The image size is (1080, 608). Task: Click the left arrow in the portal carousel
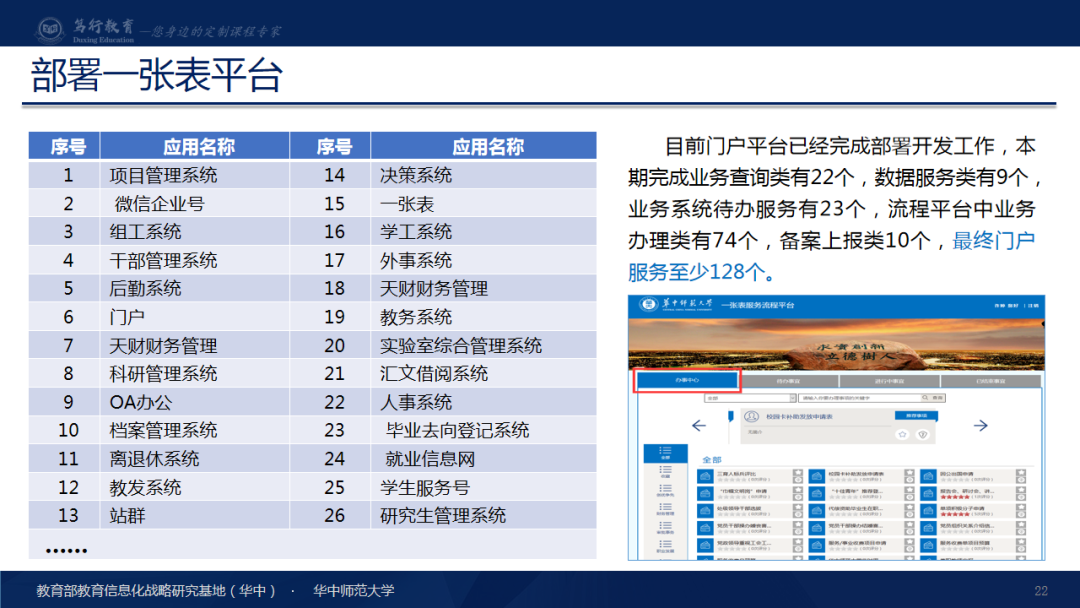point(698,426)
